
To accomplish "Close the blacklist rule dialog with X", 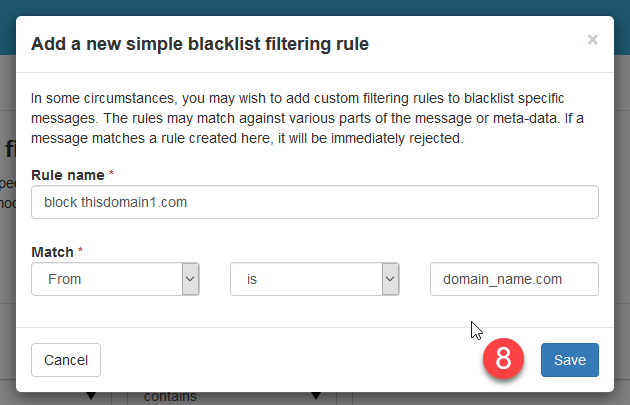I will coord(592,40).
